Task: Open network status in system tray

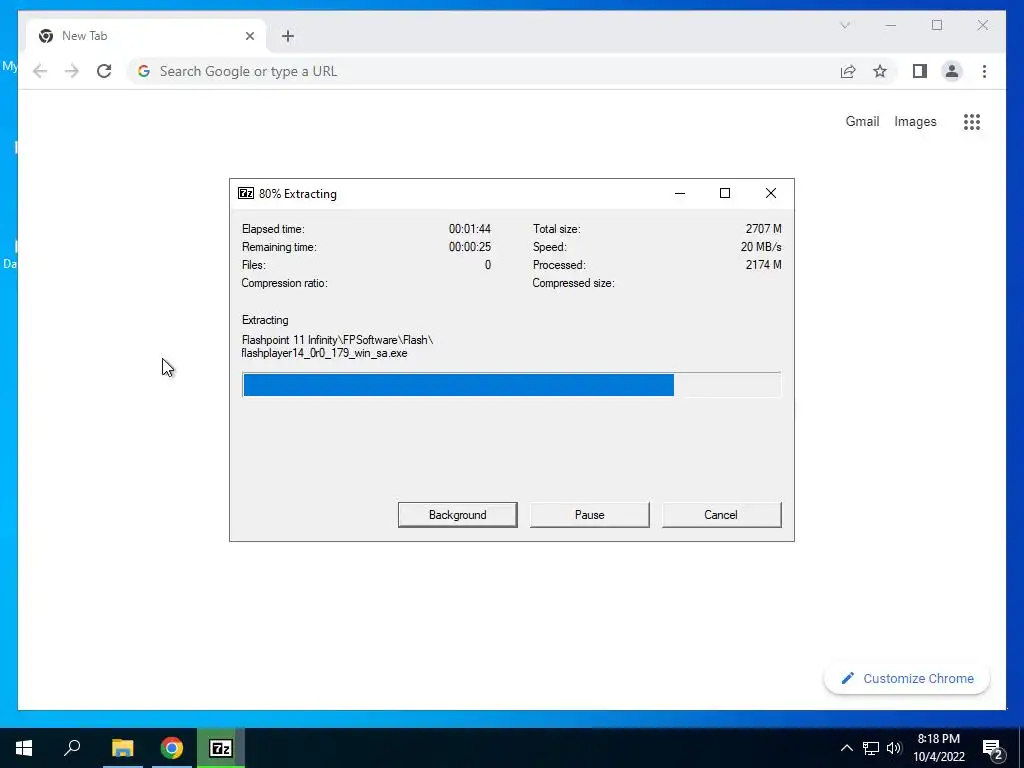Action: tap(871, 748)
